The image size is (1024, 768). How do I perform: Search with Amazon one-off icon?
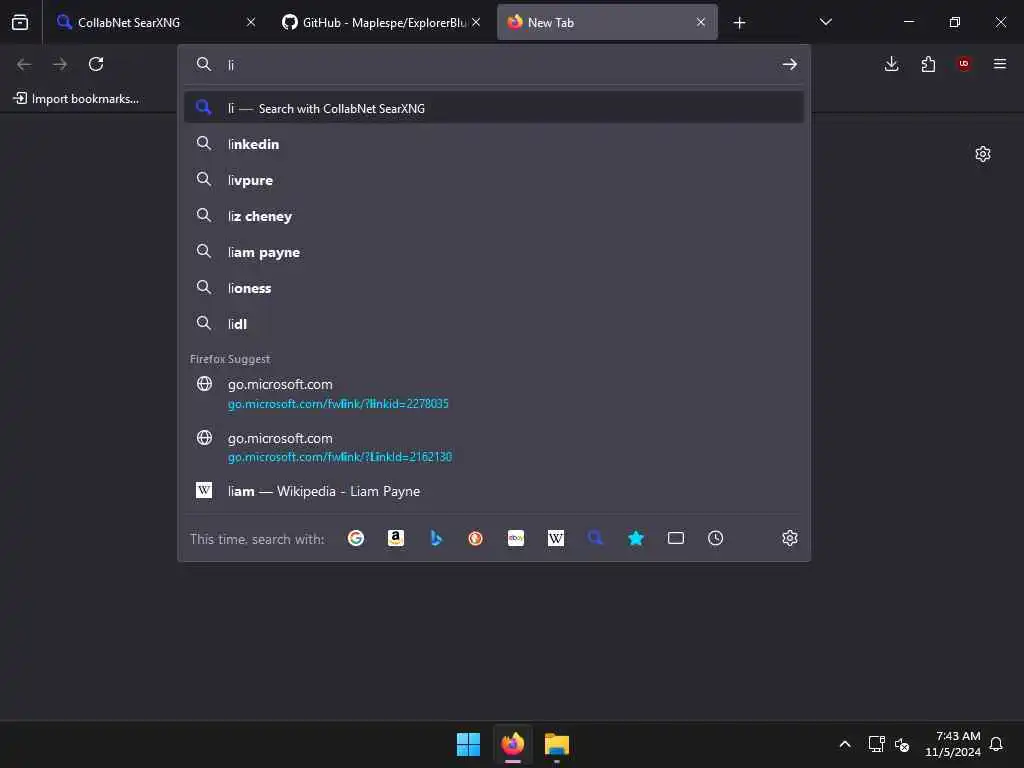[396, 538]
